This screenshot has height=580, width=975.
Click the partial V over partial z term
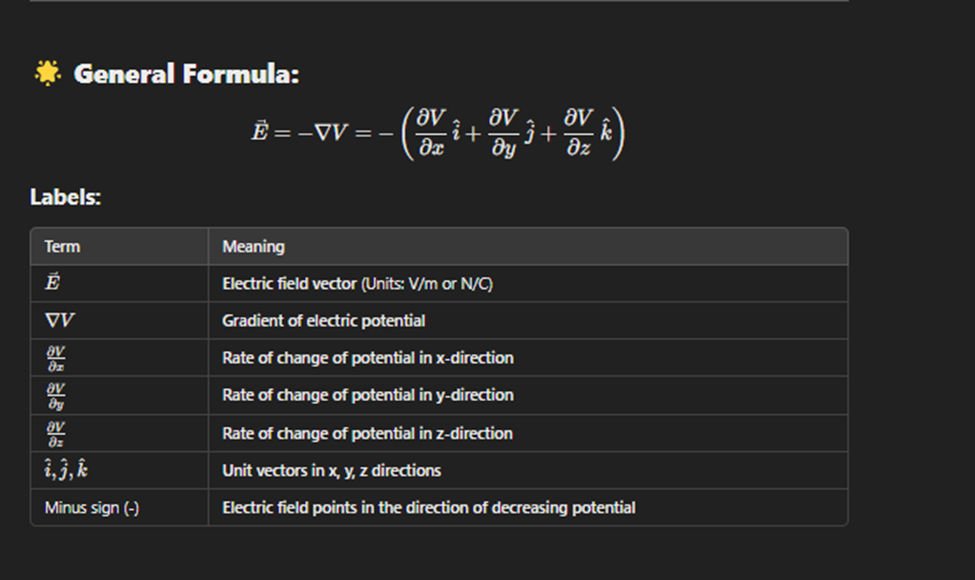[56, 434]
